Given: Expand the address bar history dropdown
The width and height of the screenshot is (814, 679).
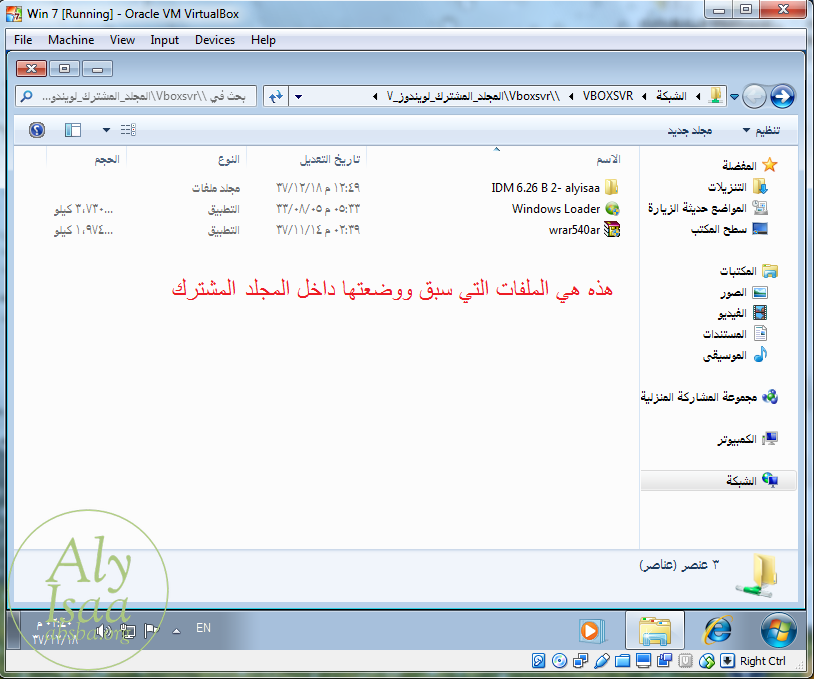Looking at the screenshot, I should pyautogui.click(x=298, y=96).
